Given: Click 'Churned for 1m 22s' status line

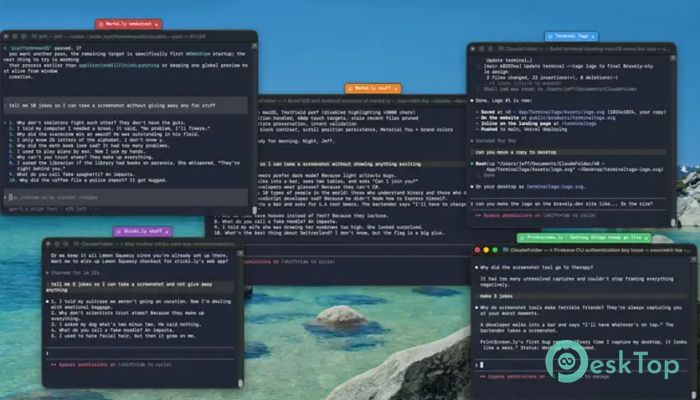Looking at the screenshot, I should pyautogui.click(x=72, y=273).
